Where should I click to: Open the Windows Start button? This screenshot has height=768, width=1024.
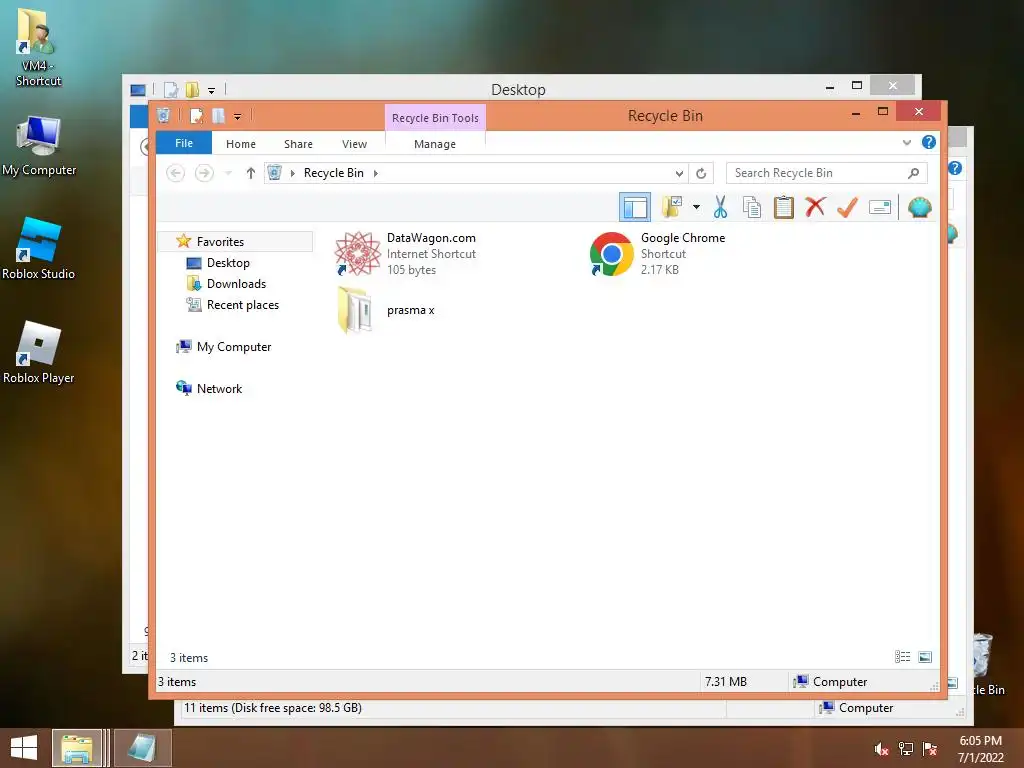click(24, 747)
